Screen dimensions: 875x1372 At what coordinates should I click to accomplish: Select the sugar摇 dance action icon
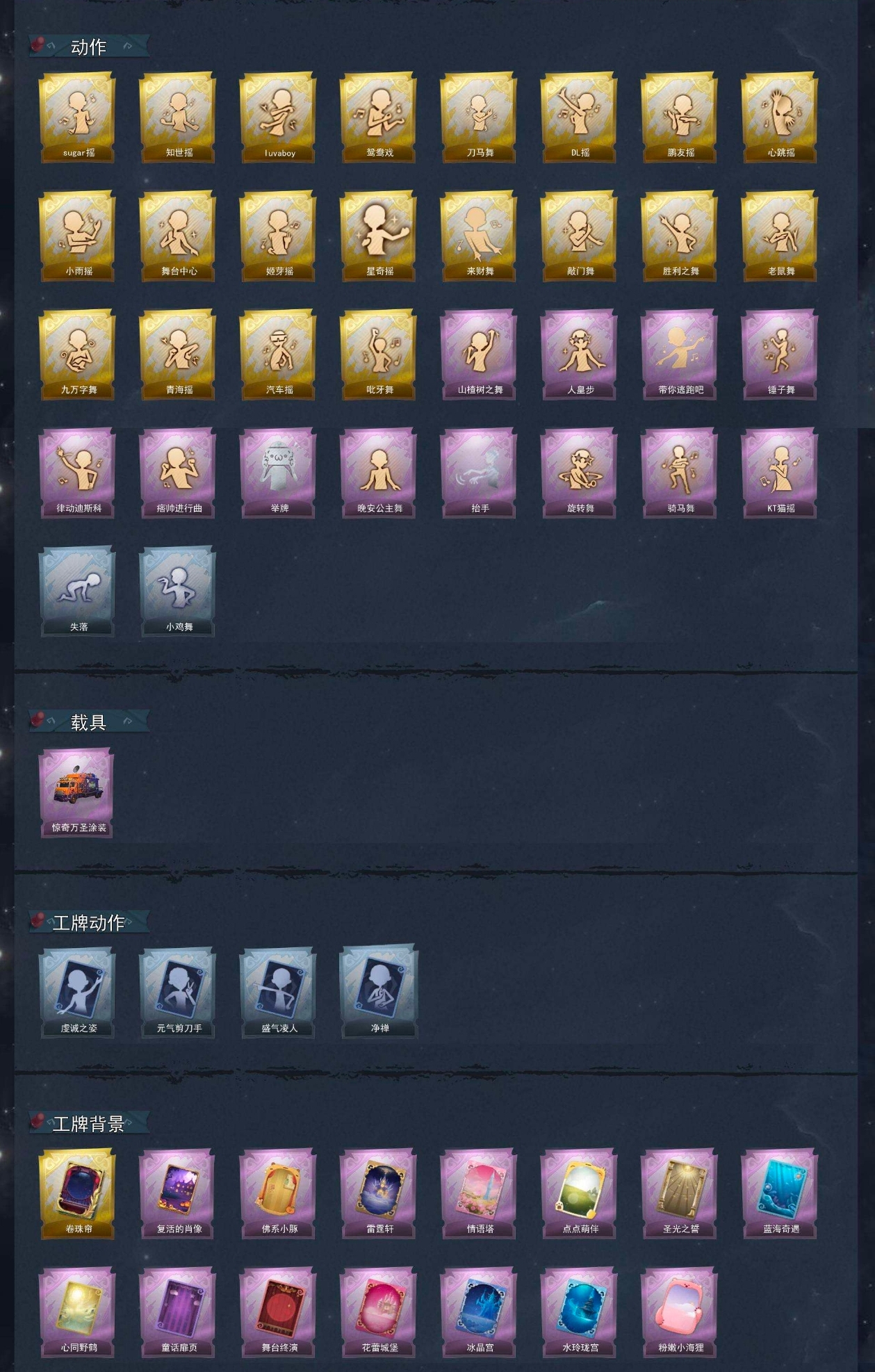(x=77, y=117)
